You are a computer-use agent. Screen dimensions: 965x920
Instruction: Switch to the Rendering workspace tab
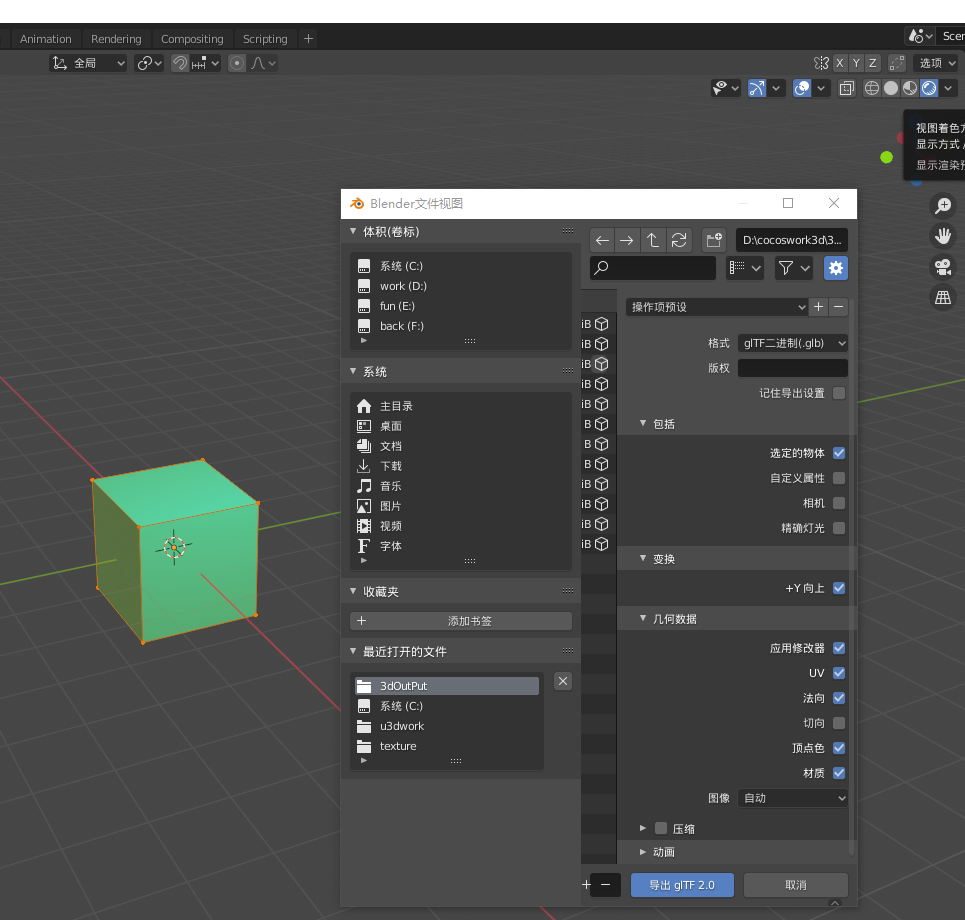point(116,39)
